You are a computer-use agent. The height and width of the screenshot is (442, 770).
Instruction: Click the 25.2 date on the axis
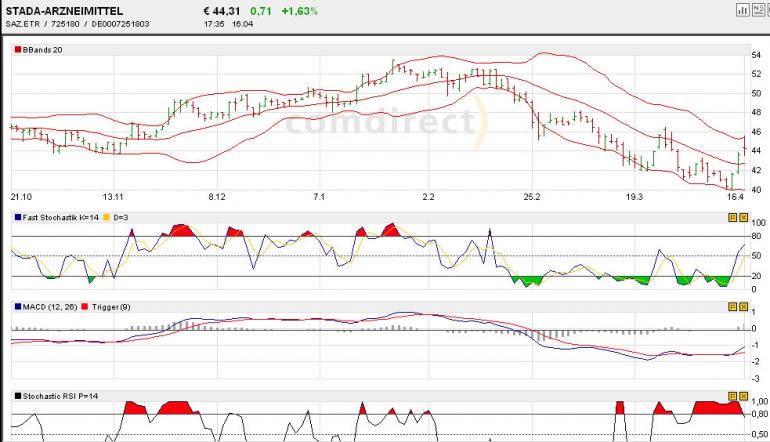coord(531,197)
